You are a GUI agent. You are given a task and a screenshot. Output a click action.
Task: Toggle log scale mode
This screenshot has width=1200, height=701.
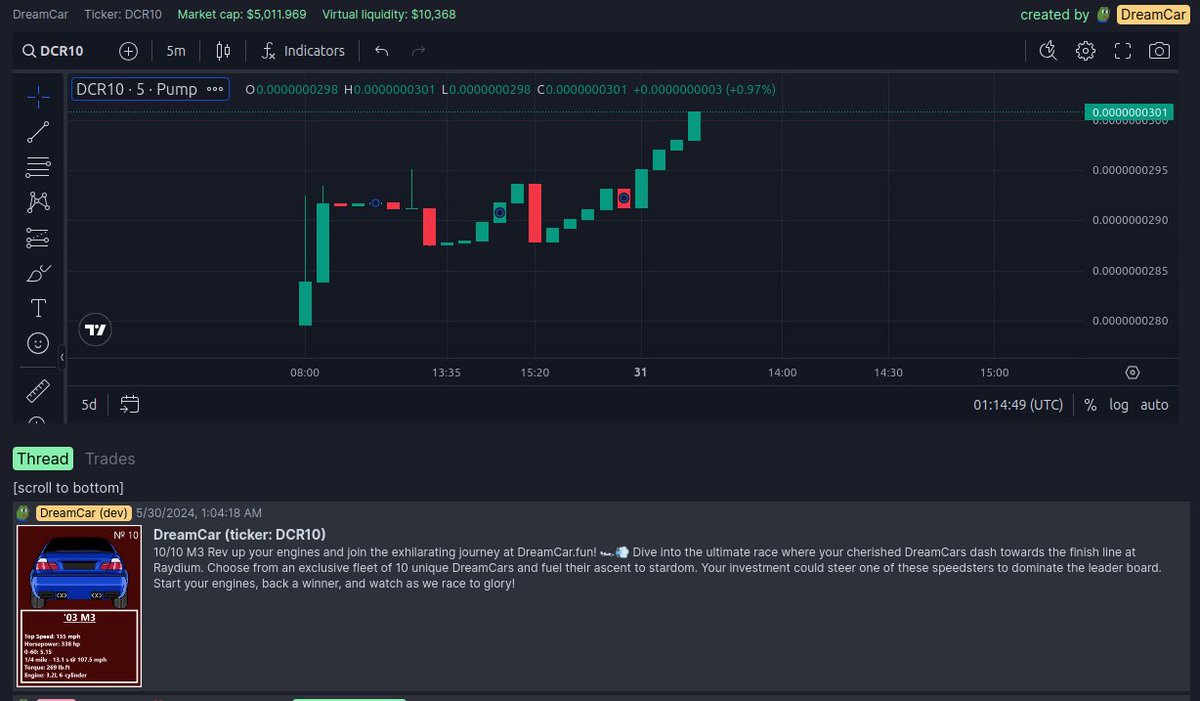coord(1119,405)
